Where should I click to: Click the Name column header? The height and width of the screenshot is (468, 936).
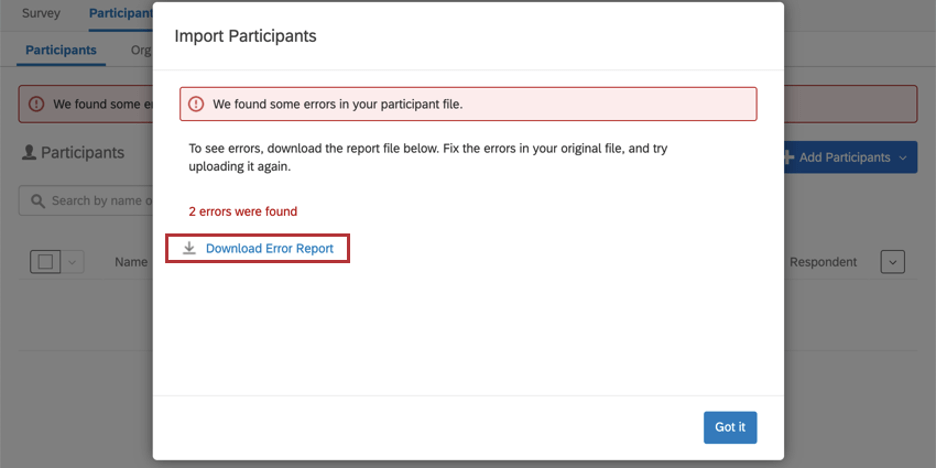tap(131, 262)
